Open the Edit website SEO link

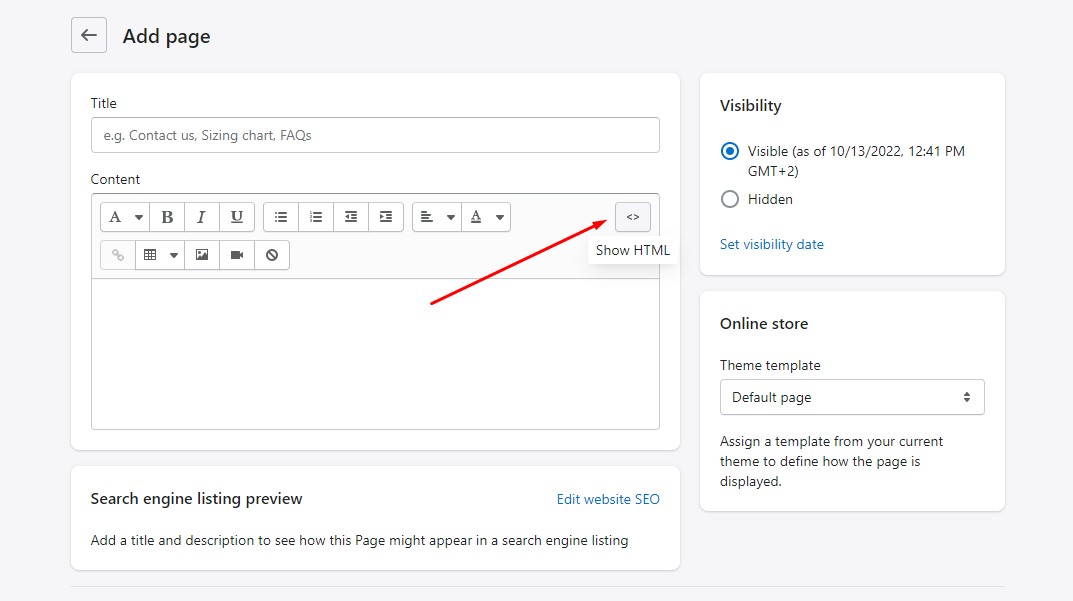(608, 498)
